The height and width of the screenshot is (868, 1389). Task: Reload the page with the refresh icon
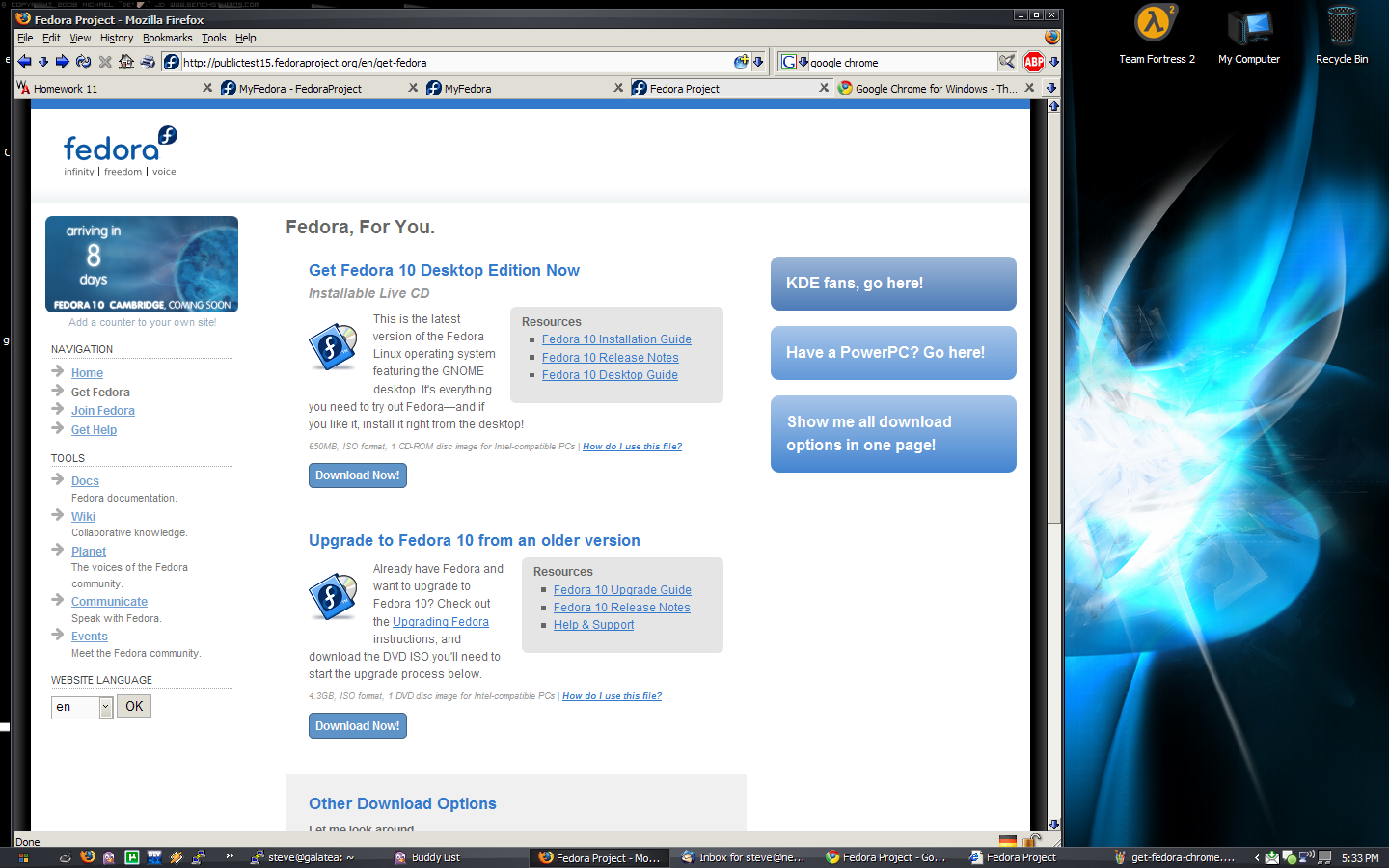coord(84,62)
